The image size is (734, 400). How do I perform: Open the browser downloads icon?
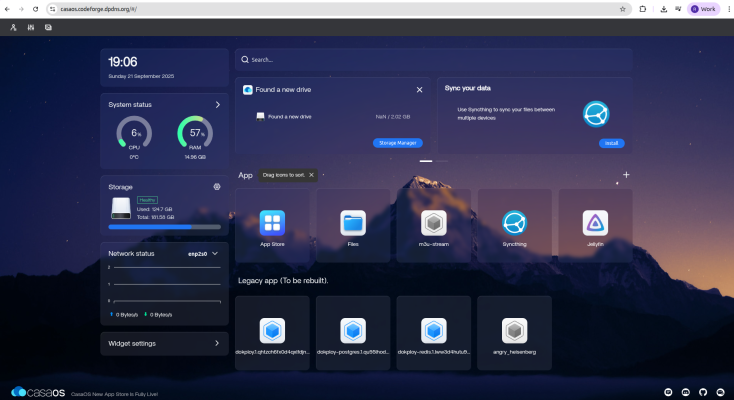point(664,9)
